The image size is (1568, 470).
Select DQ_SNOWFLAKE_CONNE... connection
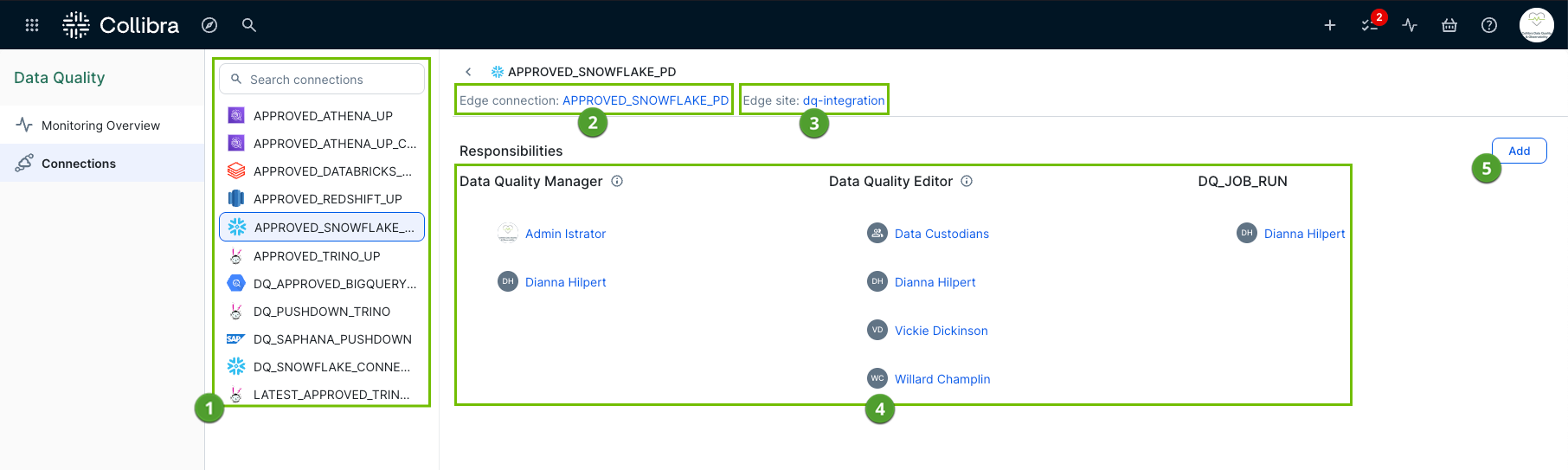point(322,366)
